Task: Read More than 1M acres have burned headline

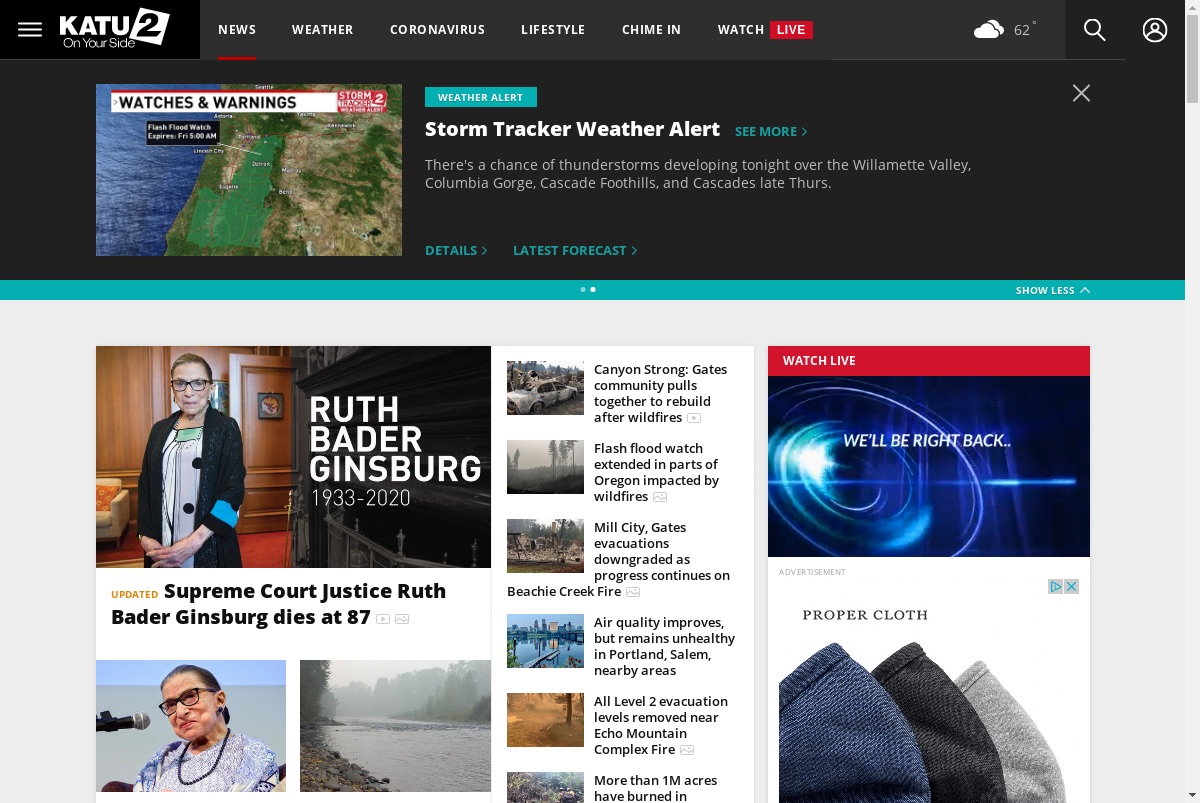Action: (x=655, y=788)
